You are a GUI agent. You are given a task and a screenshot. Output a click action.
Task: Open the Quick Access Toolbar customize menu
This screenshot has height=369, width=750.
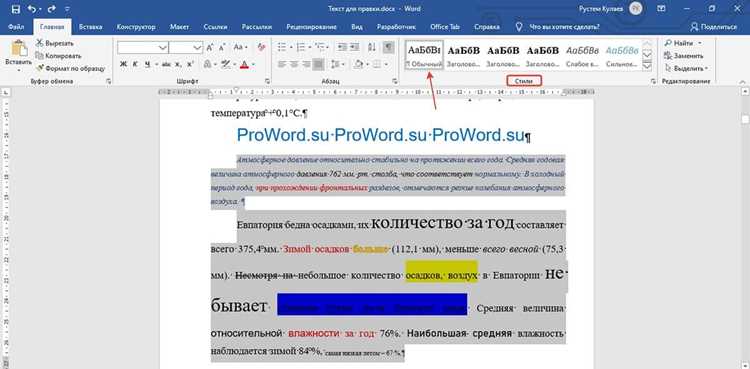[x=67, y=9]
